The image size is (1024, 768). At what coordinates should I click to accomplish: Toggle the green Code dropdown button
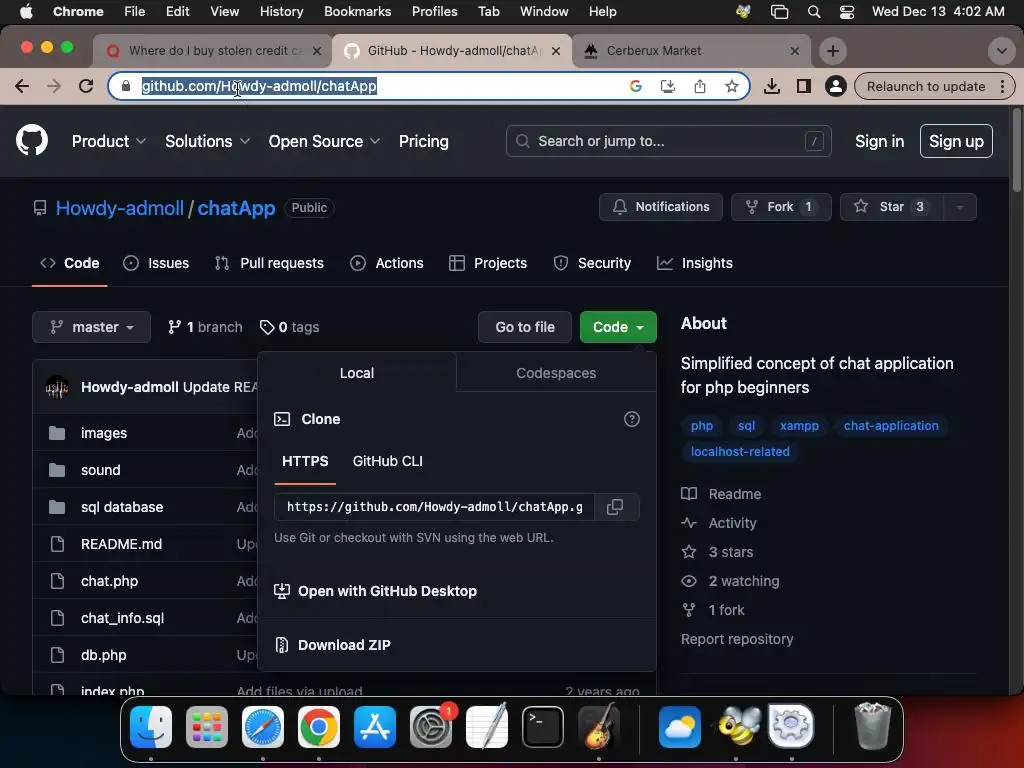[x=618, y=327]
